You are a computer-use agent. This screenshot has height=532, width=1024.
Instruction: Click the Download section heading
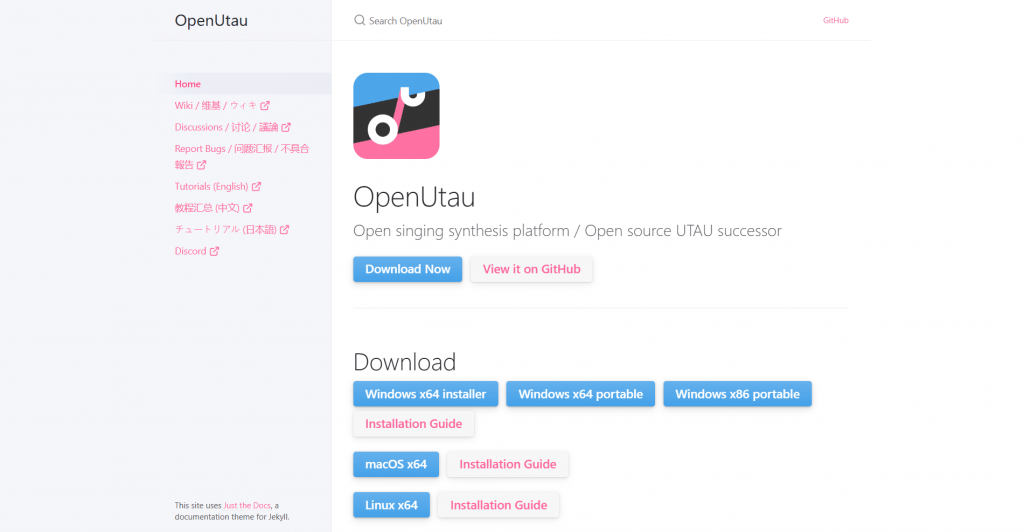coord(404,362)
